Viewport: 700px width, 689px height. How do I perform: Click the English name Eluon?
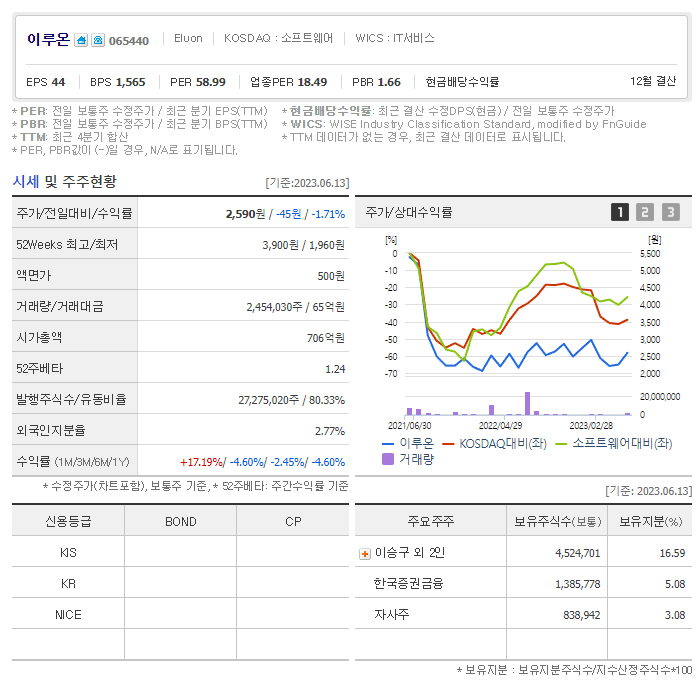click(188, 38)
